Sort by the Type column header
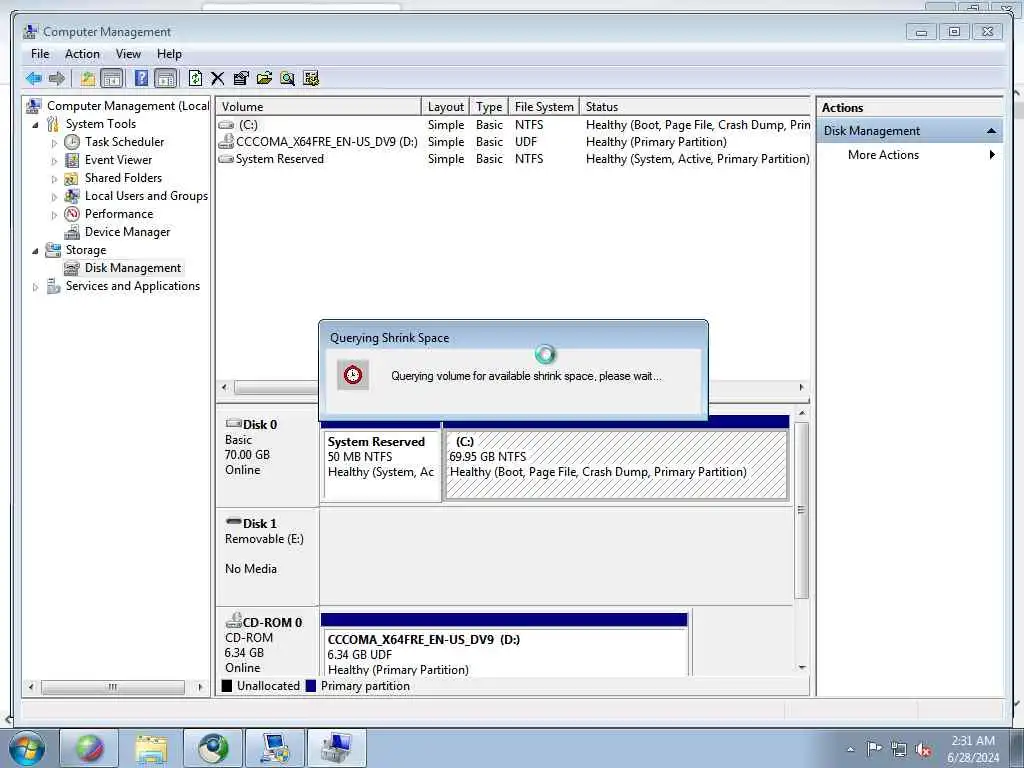 pos(488,106)
